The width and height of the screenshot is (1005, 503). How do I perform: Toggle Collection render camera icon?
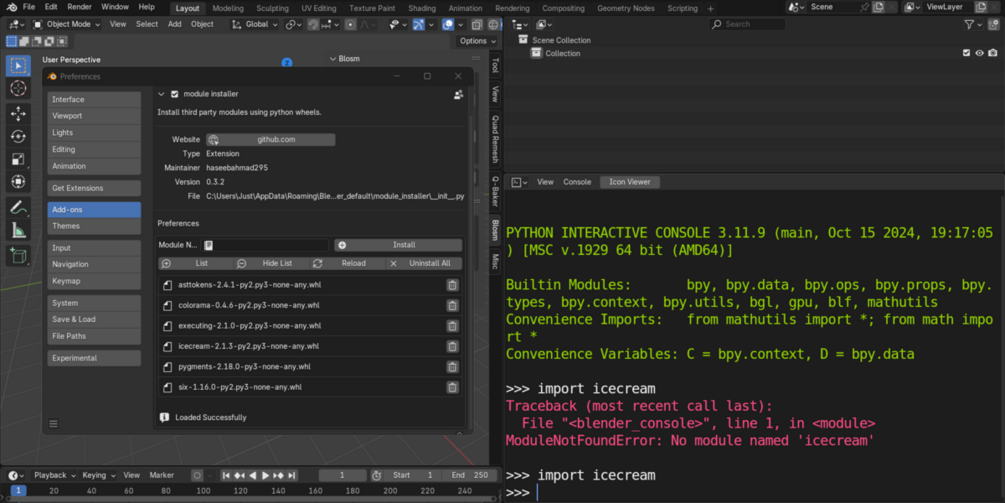pyautogui.click(x=993, y=53)
